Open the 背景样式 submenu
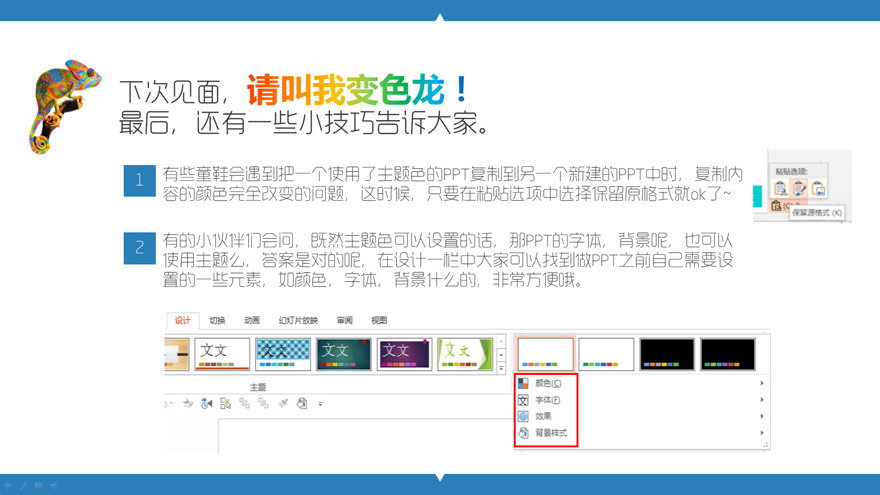880x495 pixels. tap(551, 433)
